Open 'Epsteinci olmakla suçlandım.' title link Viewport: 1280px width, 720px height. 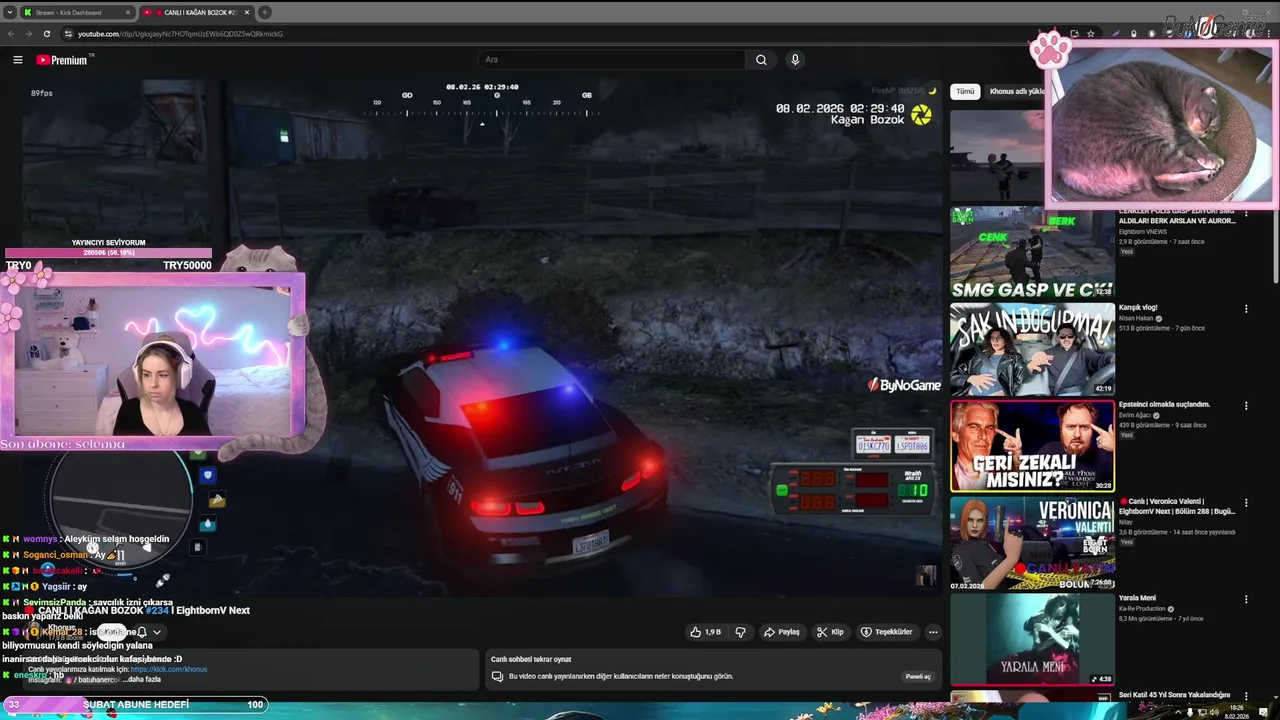[x=1164, y=405]
